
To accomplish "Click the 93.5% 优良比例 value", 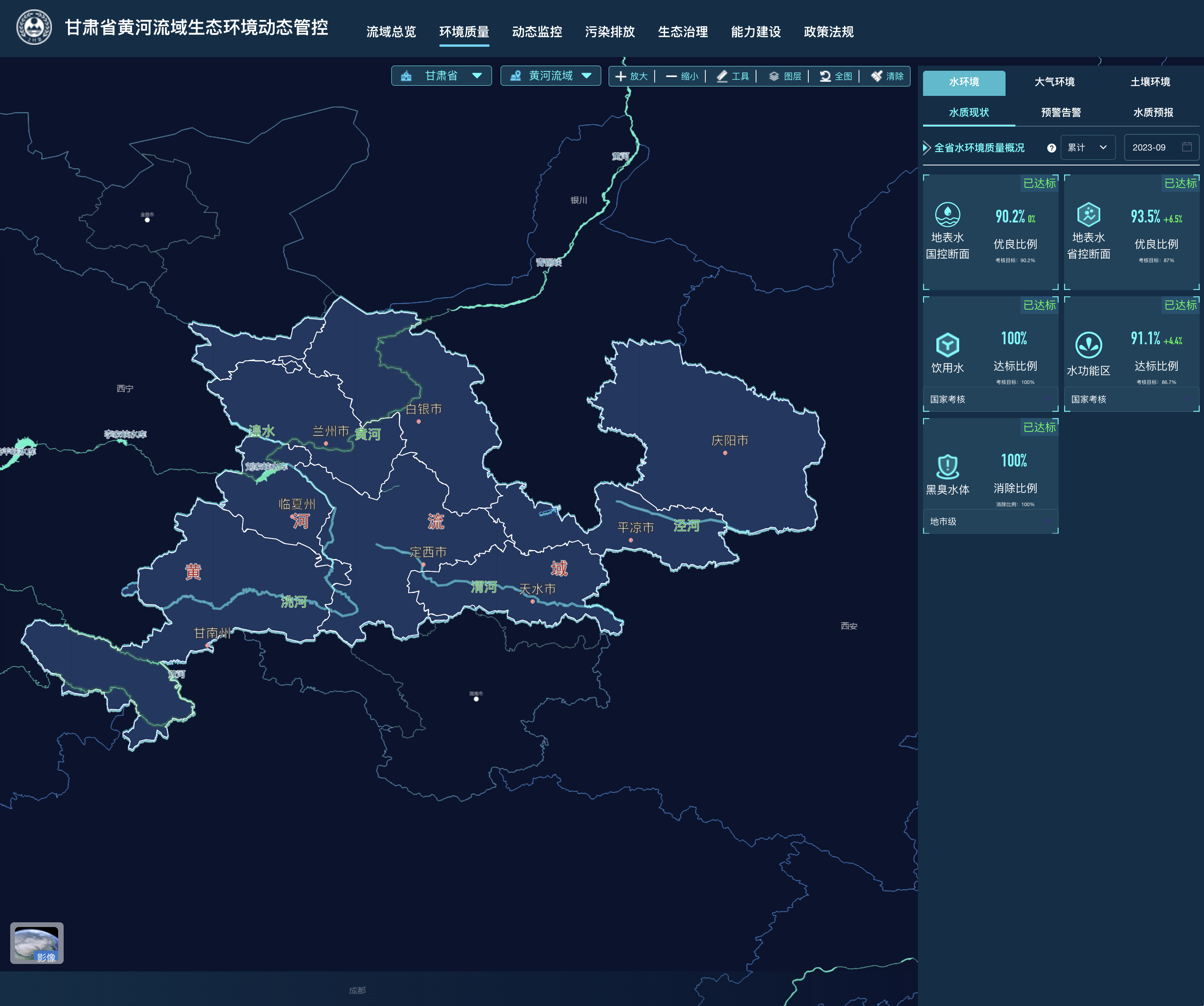I will click(1145, 216).
